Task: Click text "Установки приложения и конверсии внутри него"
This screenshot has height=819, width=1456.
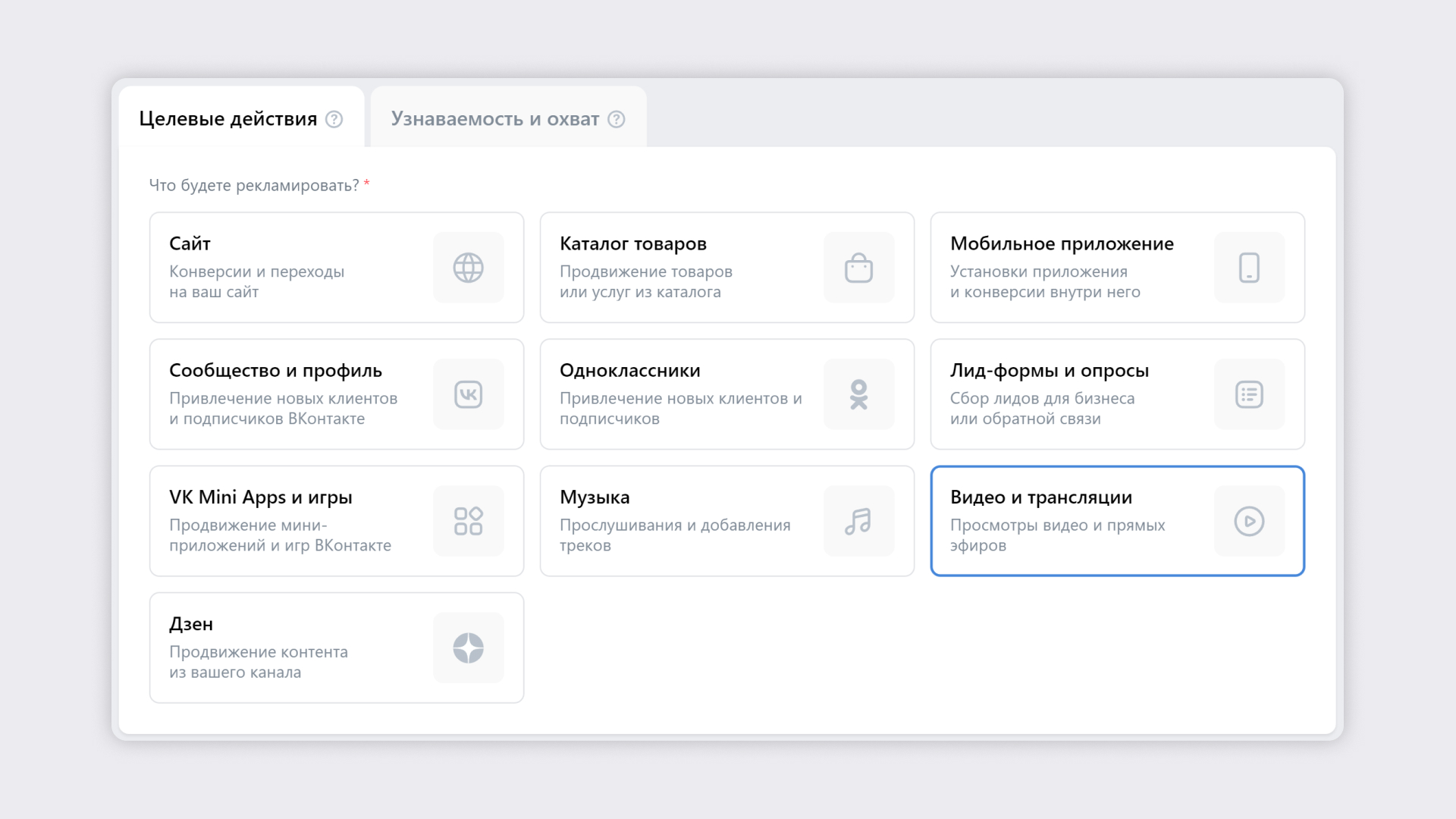Action: pyautogui.click(x=1045, y=281)
